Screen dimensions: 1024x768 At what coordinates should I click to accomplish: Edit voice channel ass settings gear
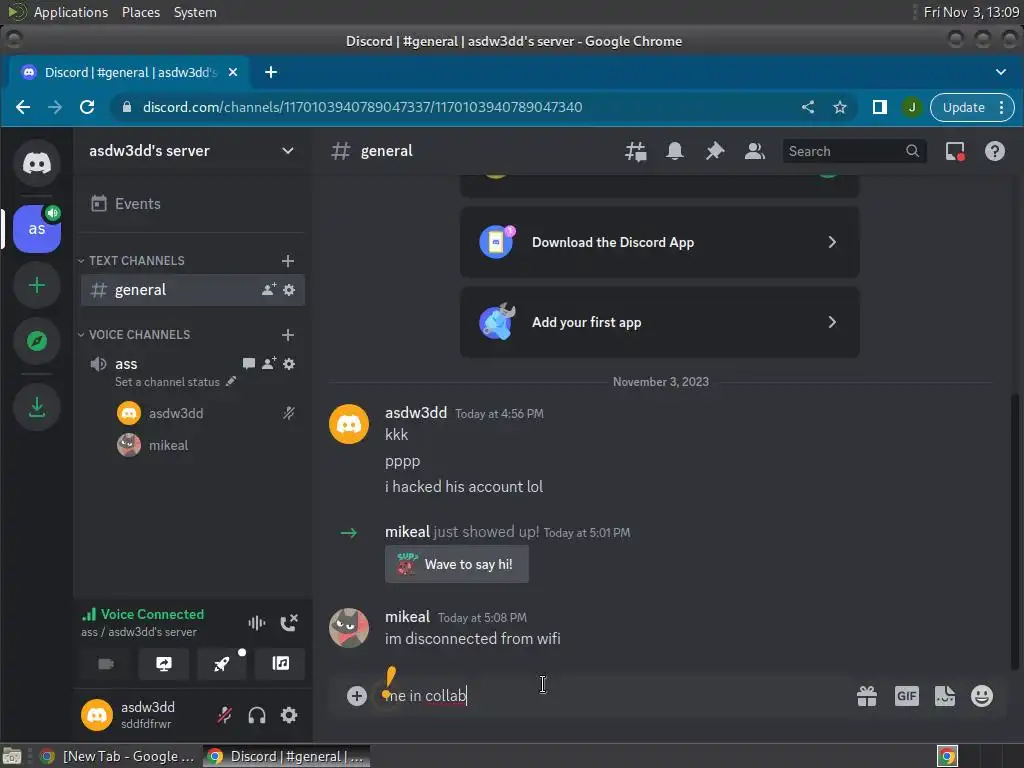click(289, 363)
